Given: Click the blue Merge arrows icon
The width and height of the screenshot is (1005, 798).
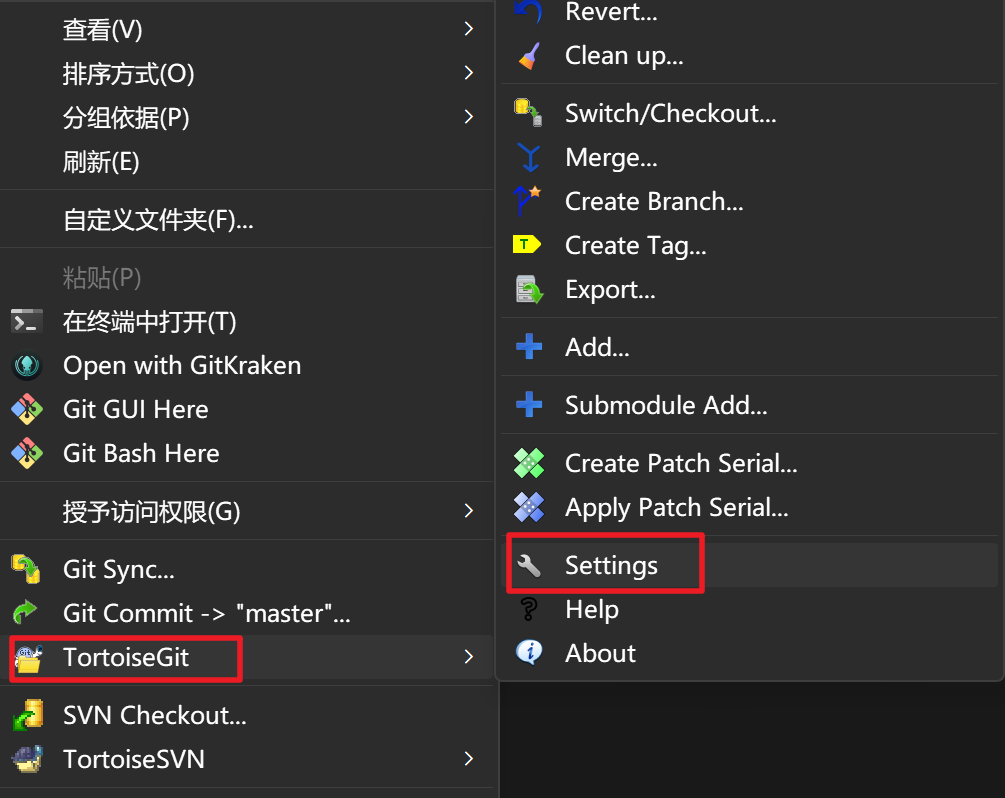Looking at the screenshot, I should (x=528, y=158).
